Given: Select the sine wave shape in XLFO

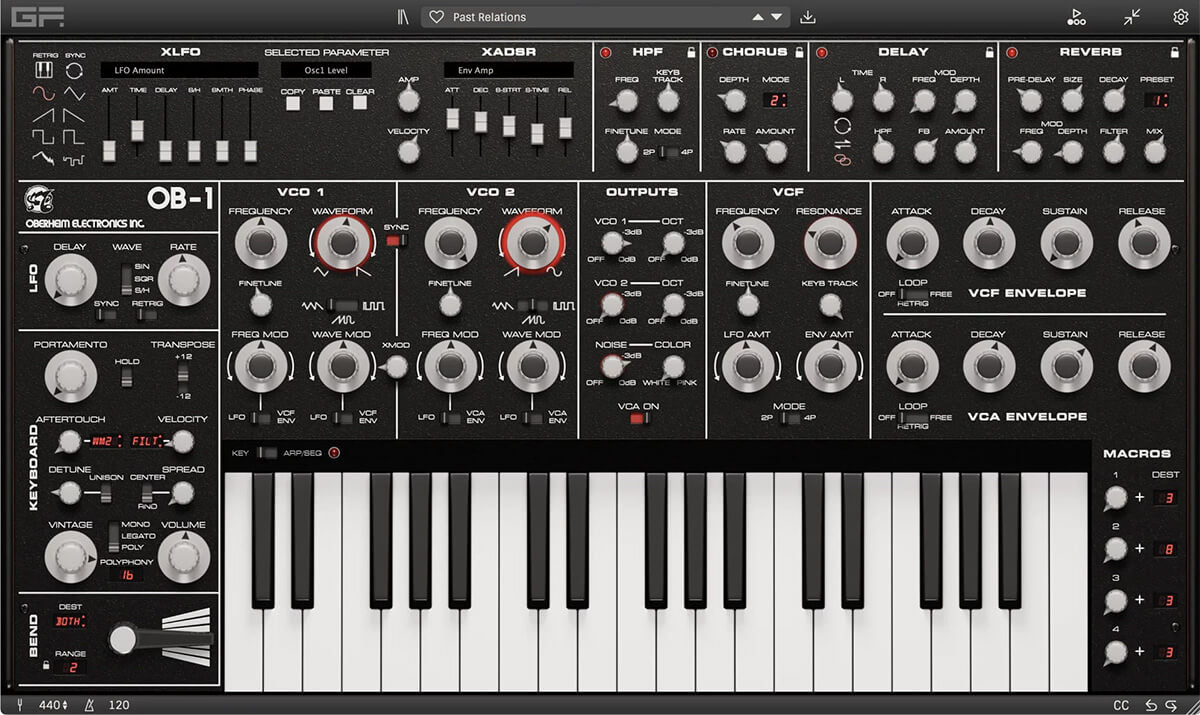Looking at the screenshot, I should click(x=42, y=93).
